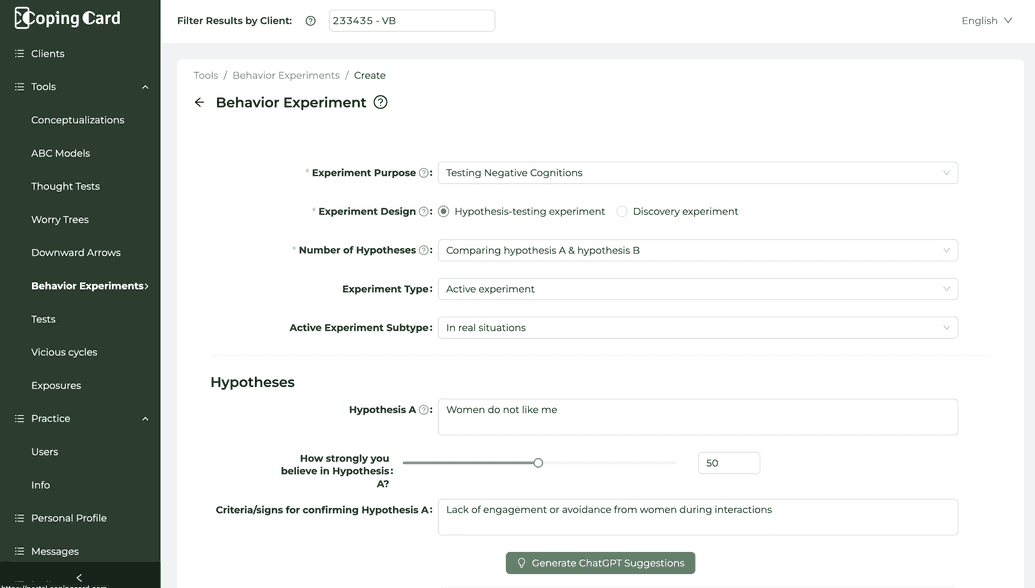Click help icon next to Experiment Purpose

pos(424,173)
